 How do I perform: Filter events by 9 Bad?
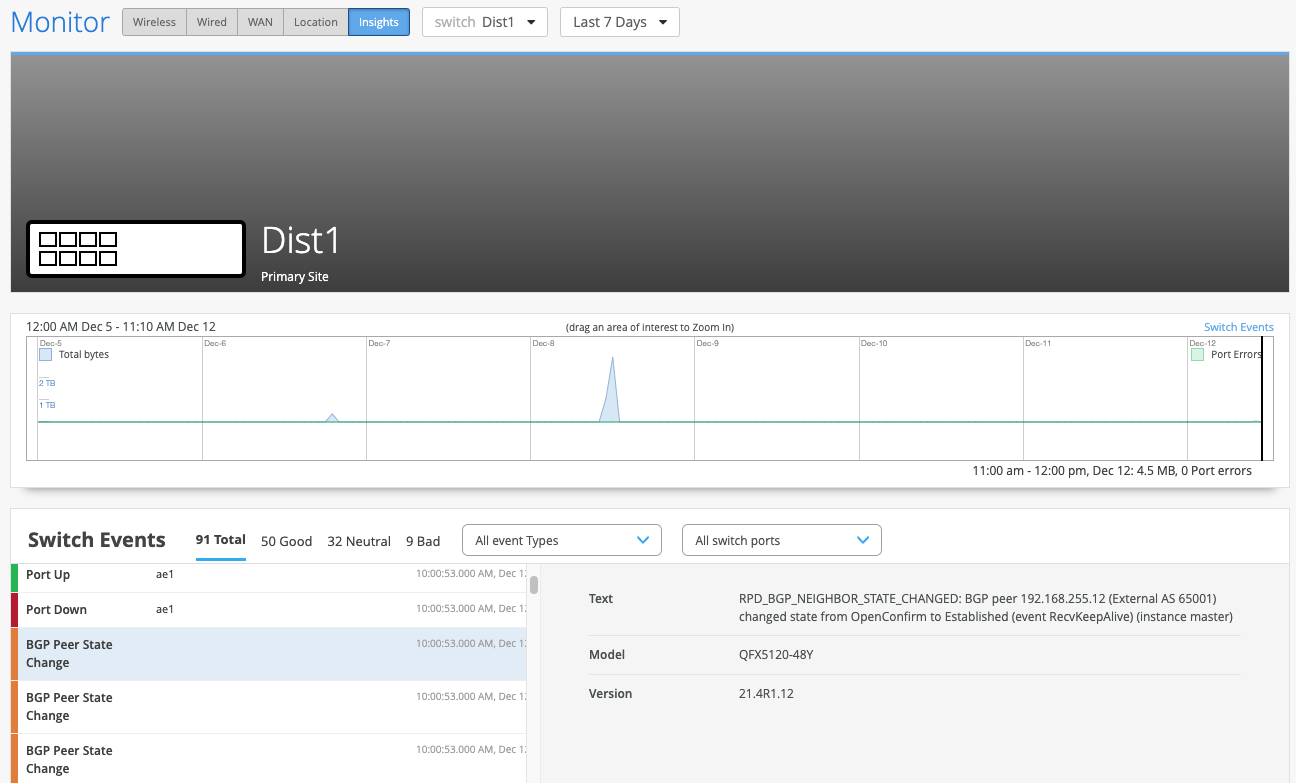[423, 541]
